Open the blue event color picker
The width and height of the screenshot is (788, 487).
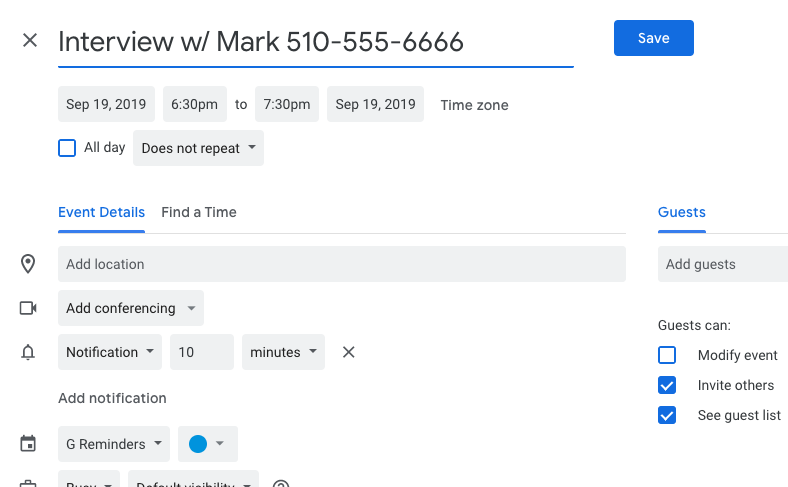pyautogui.click(x=208, y=444)
